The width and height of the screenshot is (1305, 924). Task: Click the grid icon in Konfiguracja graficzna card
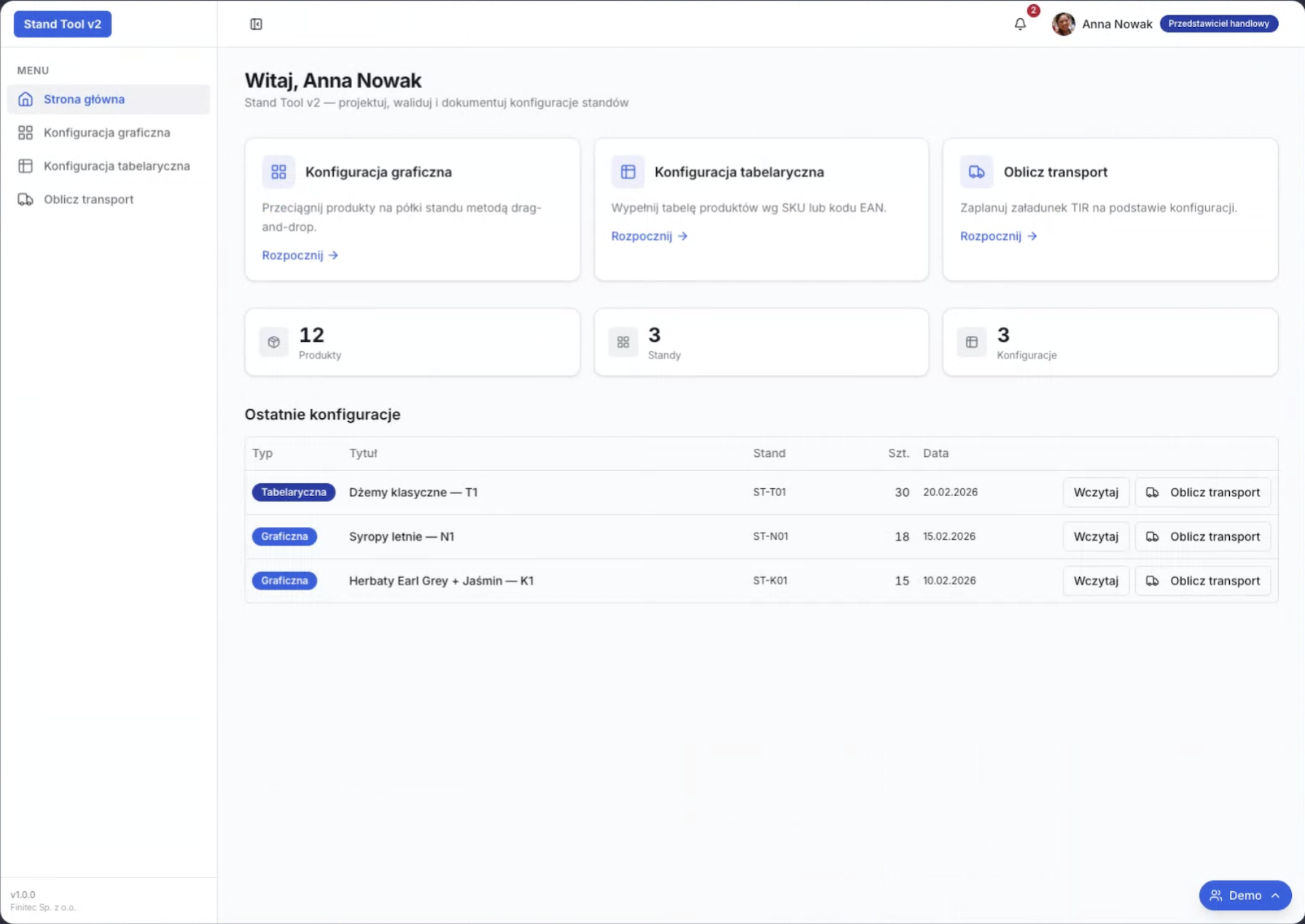pyautogui.click(x=278, y=172)
